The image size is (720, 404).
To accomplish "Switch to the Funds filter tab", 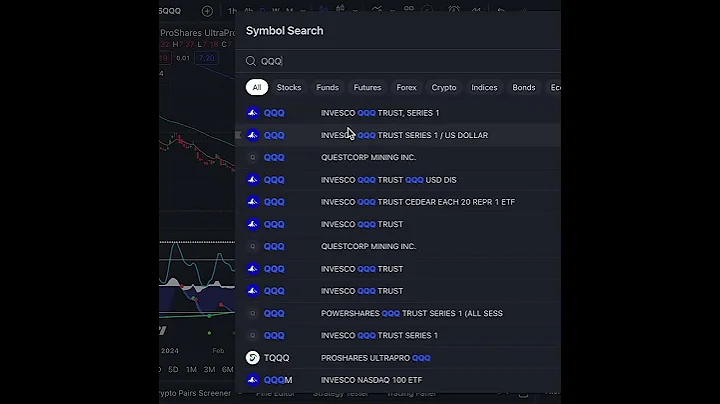I will tap(327, 87).
